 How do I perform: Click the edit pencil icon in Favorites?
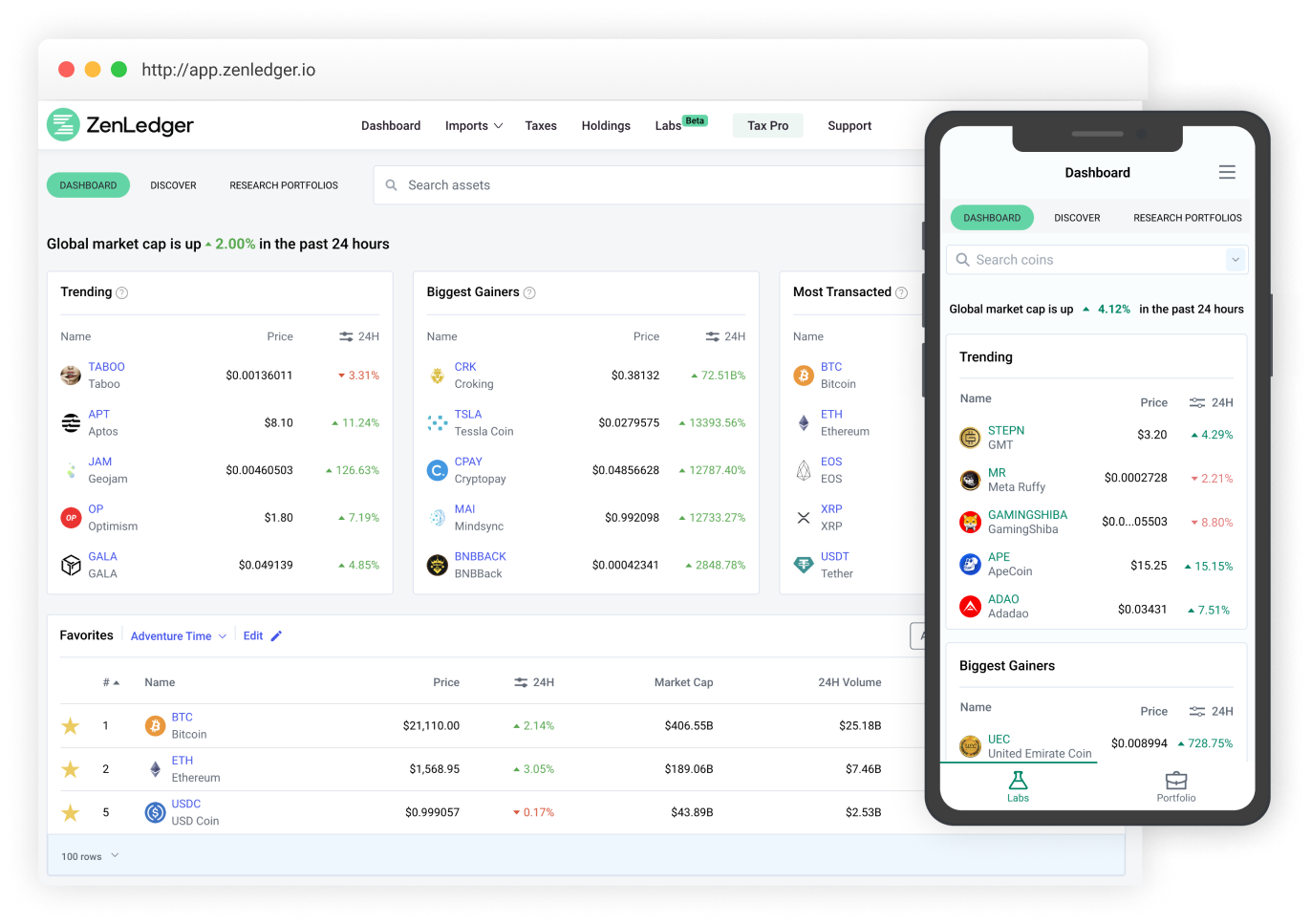(x=276, y=636)
